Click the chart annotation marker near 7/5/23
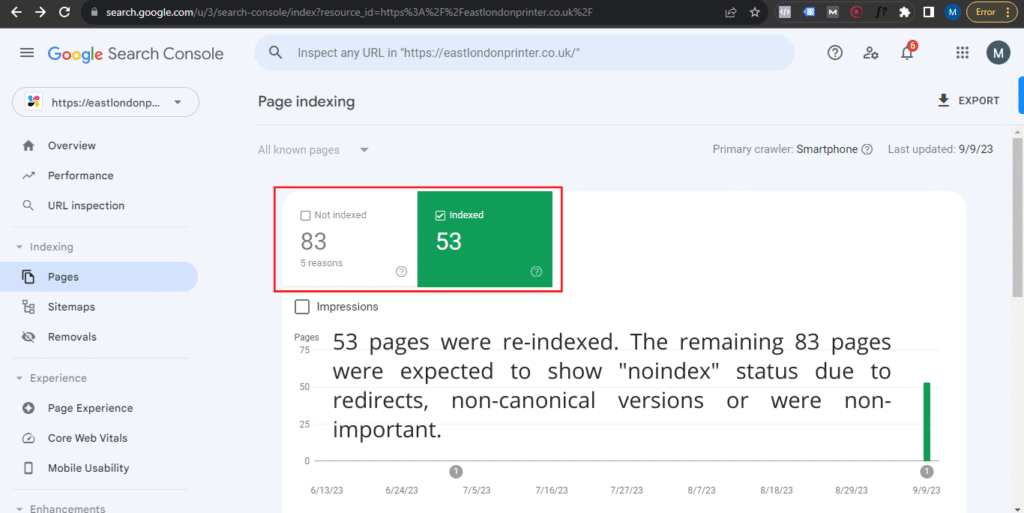The image size is (1024, 513). coord(456,471)
